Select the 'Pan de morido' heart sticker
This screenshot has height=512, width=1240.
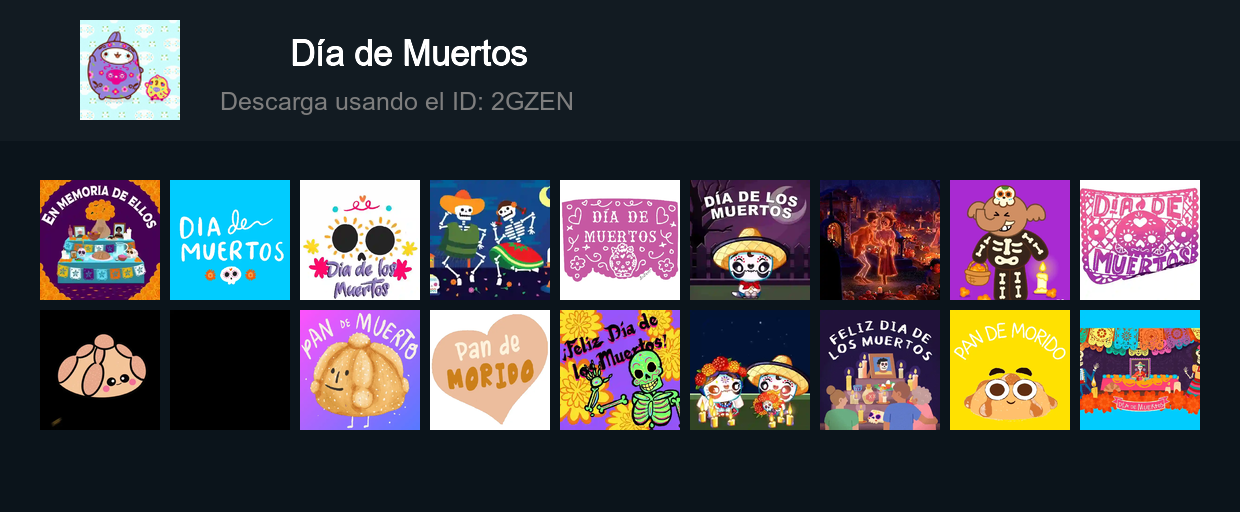[x=490, y=370]
